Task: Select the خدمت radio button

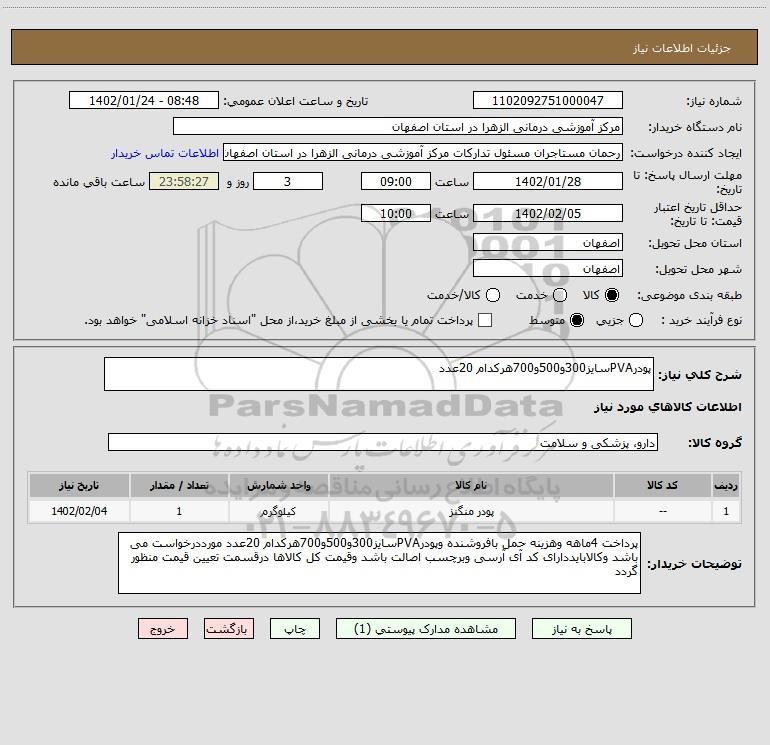Action: pyautogui.click(x=560, y=295)
